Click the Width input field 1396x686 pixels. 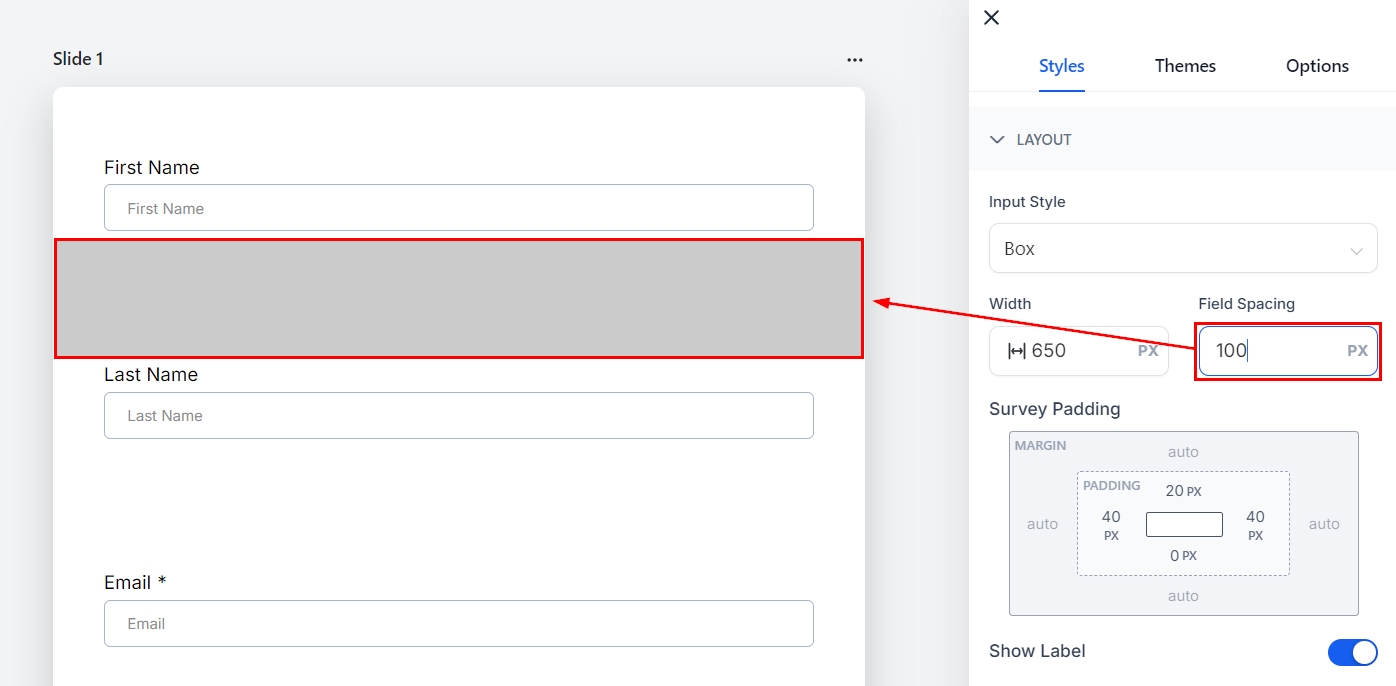coord(1080,351)
